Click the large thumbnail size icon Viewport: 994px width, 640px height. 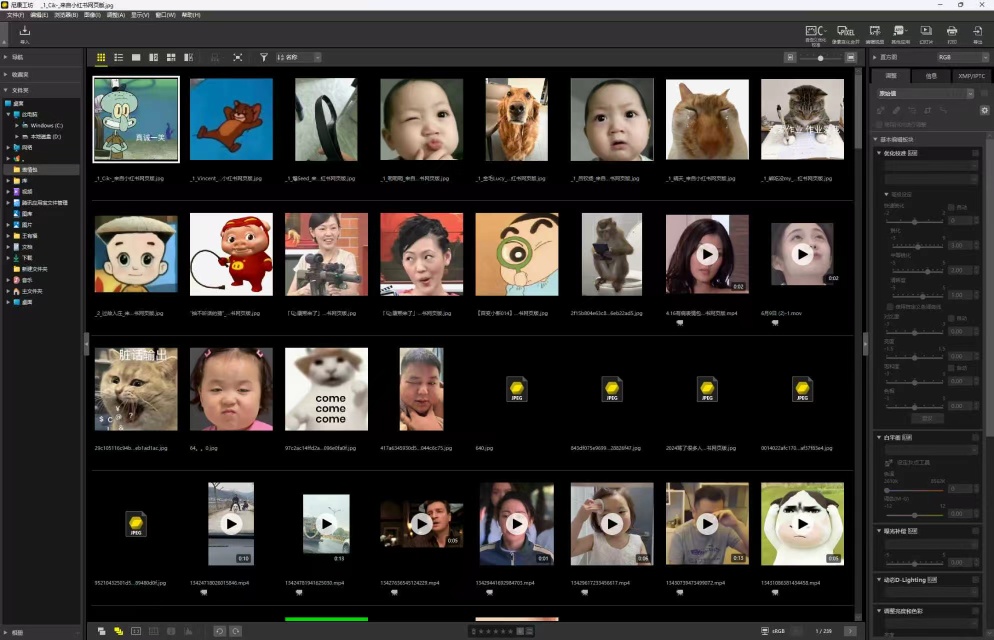coord(851,58)
